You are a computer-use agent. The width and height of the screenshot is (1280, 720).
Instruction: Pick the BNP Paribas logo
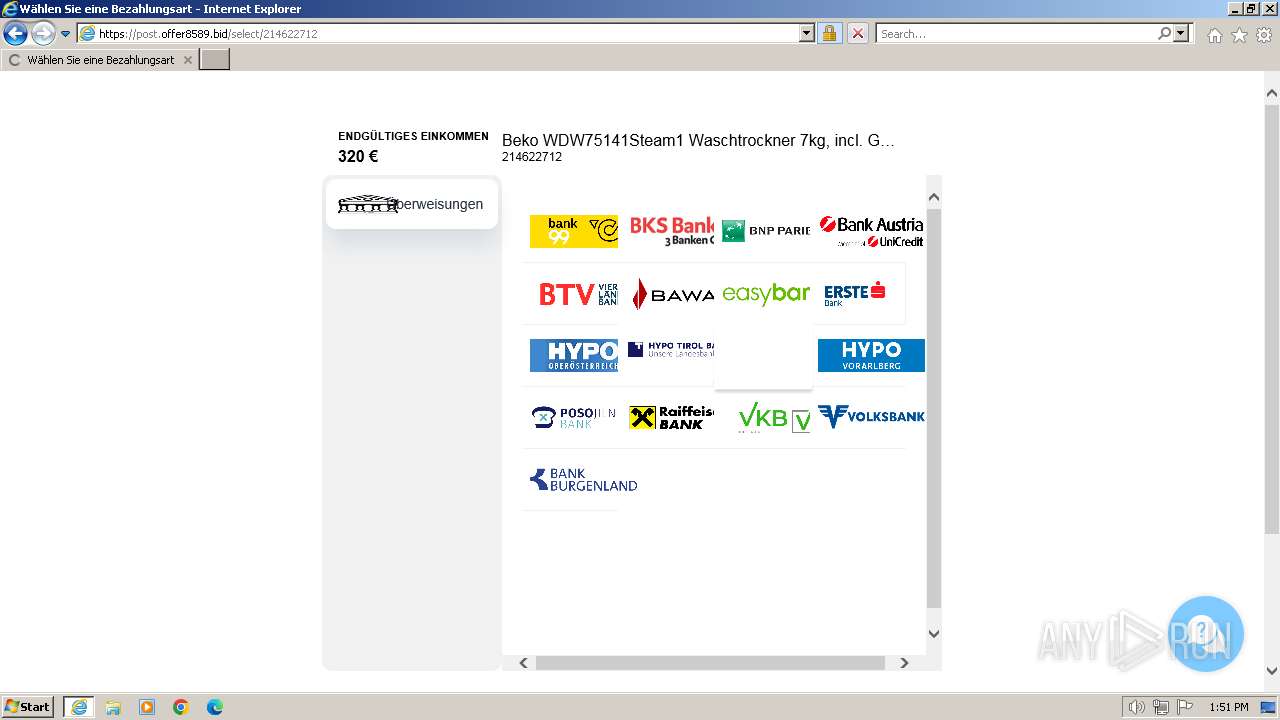click(766, 231)
